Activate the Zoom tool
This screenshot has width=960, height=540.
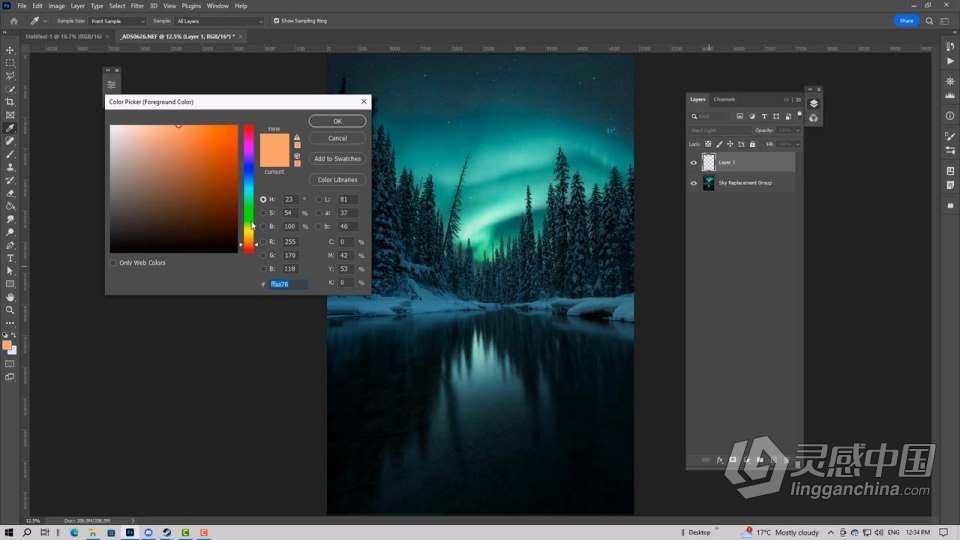coord(10,310)
